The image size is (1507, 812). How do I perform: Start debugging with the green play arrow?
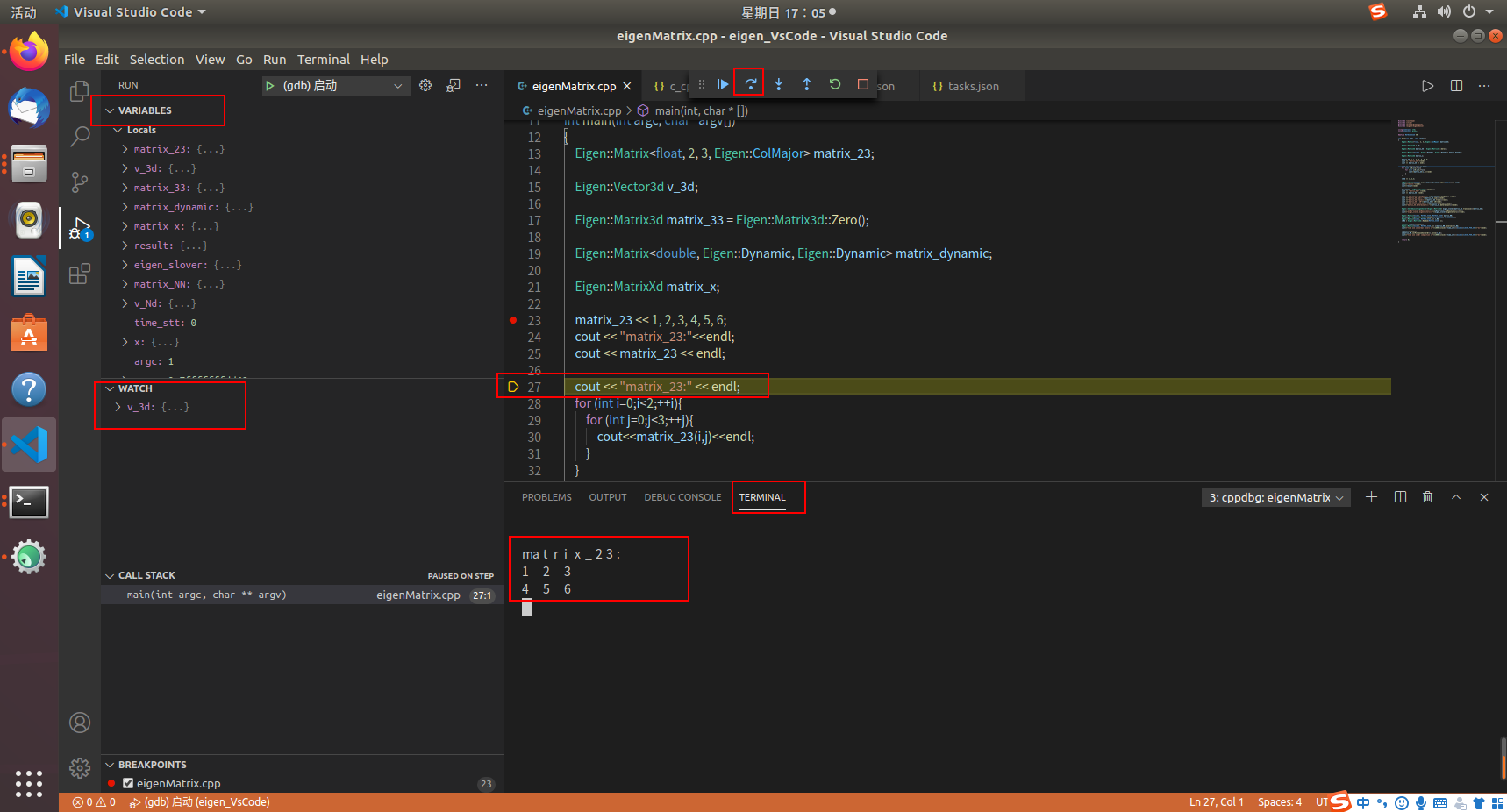click(270, 85)
